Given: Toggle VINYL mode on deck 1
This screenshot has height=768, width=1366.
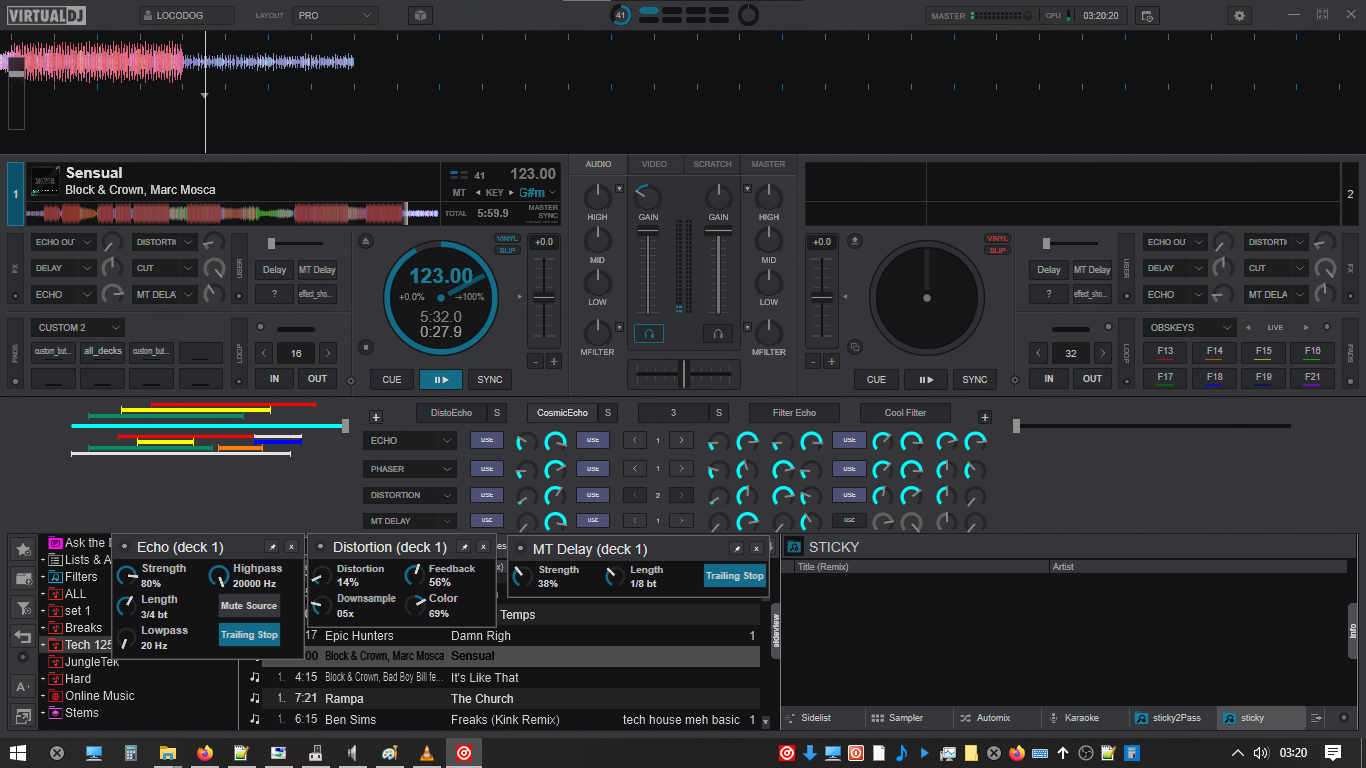Looking at the screenshot, I should coord(508,238).
